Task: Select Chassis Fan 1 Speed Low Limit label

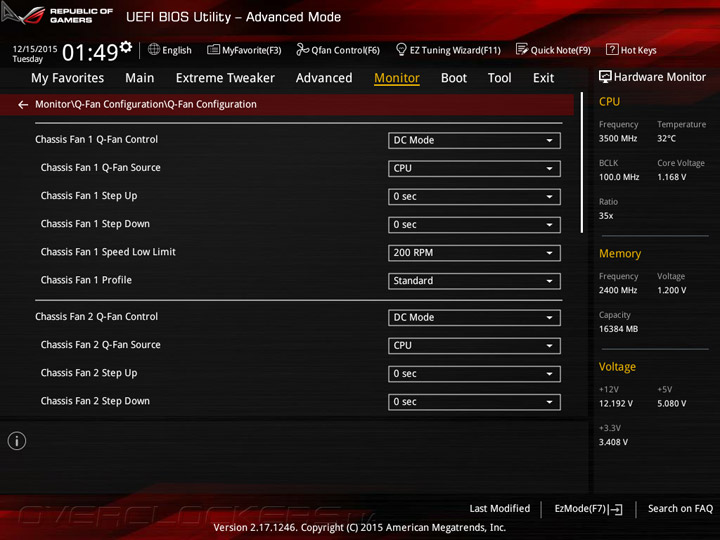Action: click(x=108, y=252)
